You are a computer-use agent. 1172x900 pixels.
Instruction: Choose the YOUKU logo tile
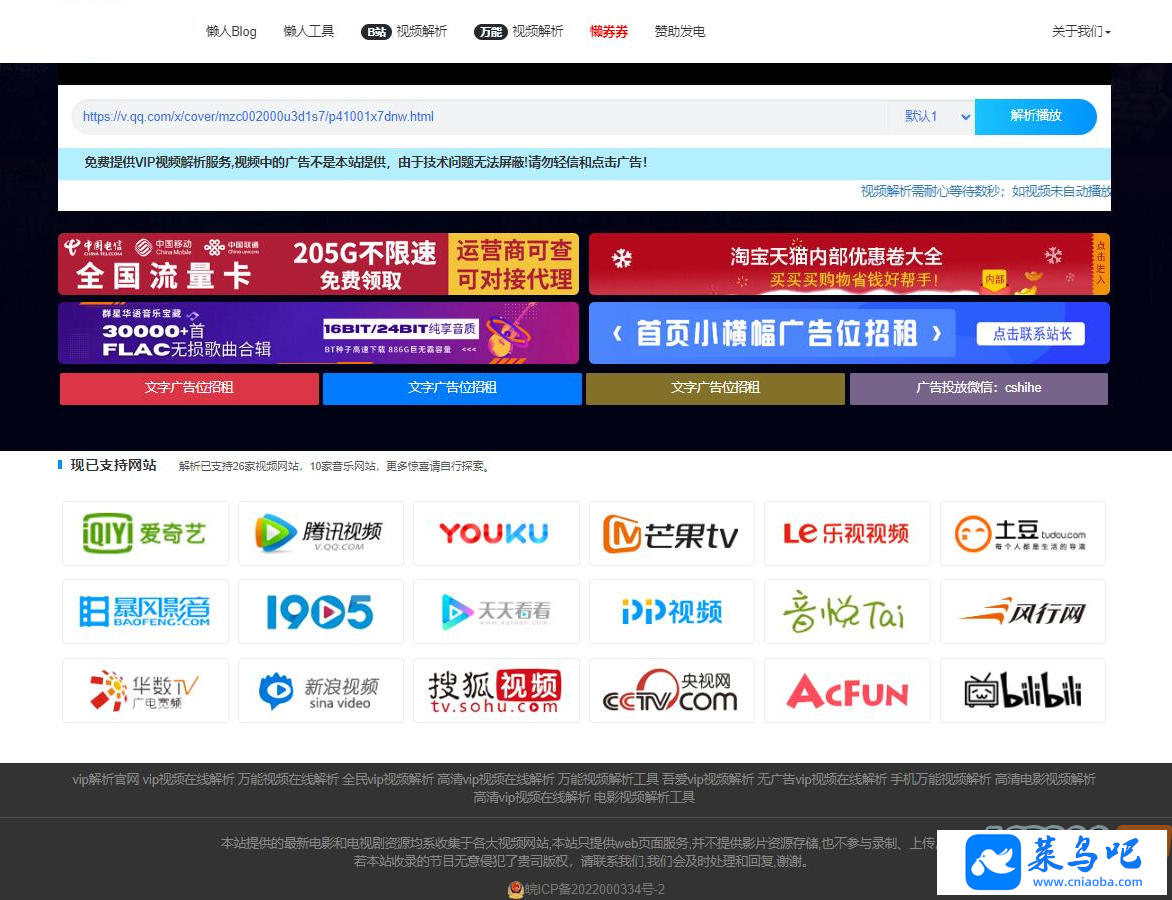(496, 533)
